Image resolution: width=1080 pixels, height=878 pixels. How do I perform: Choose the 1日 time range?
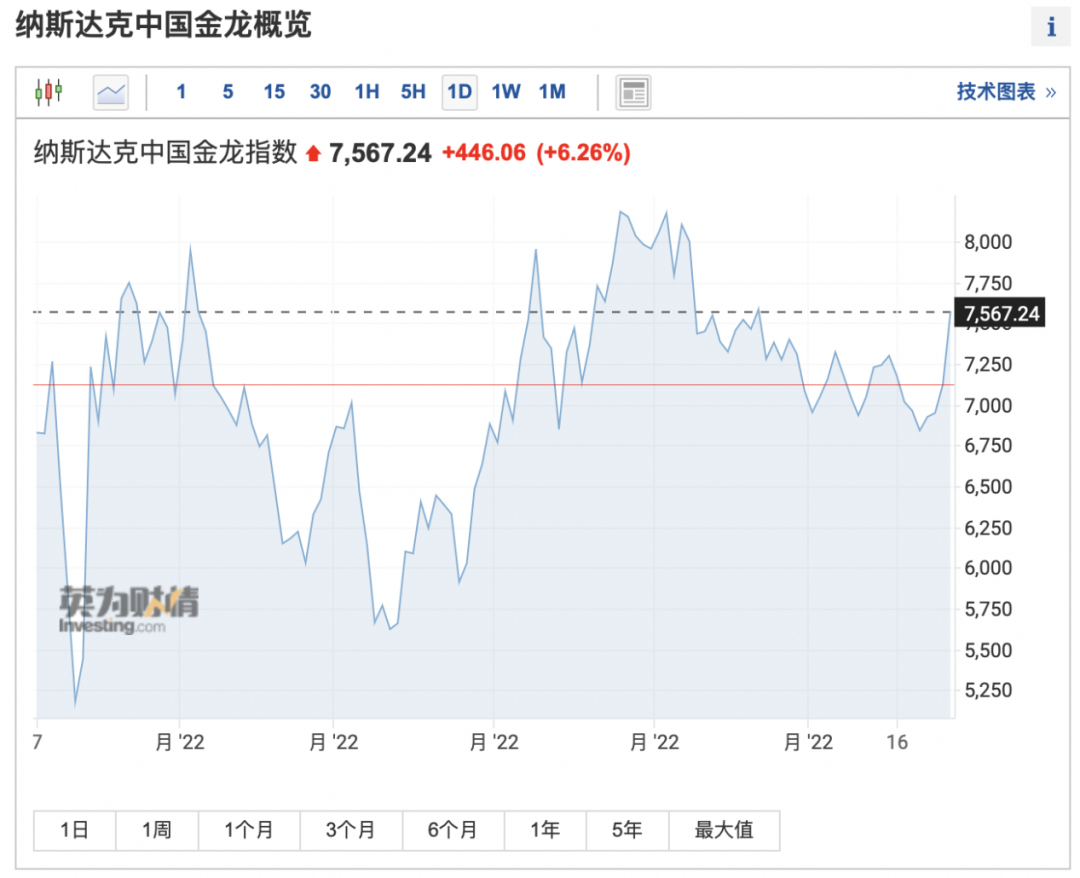coord(74,830)
